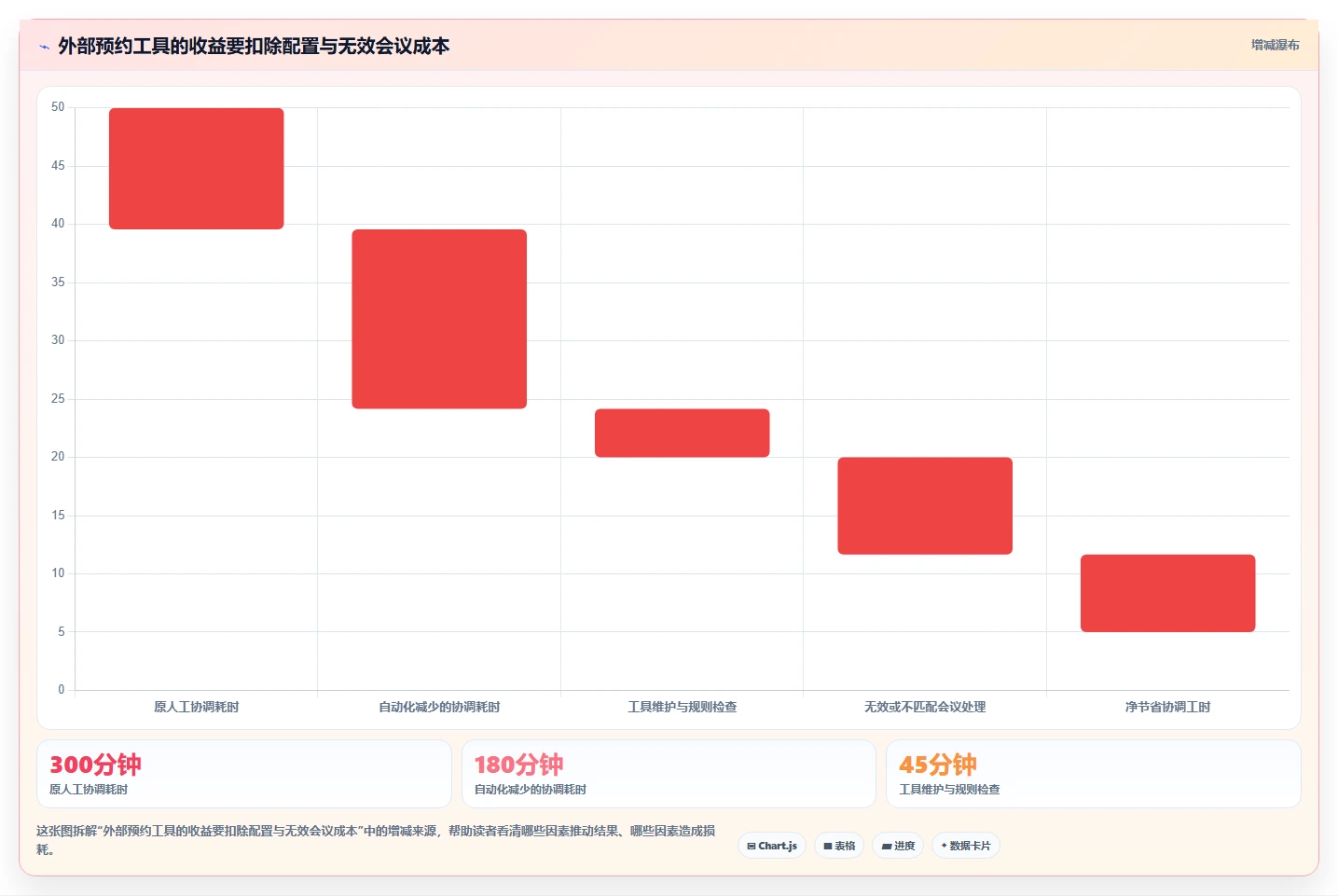Click the x-axis label 工具维护与规则检查
Image resolution: width=1338 pixels, height=896 pixels.
click(683, 707)
